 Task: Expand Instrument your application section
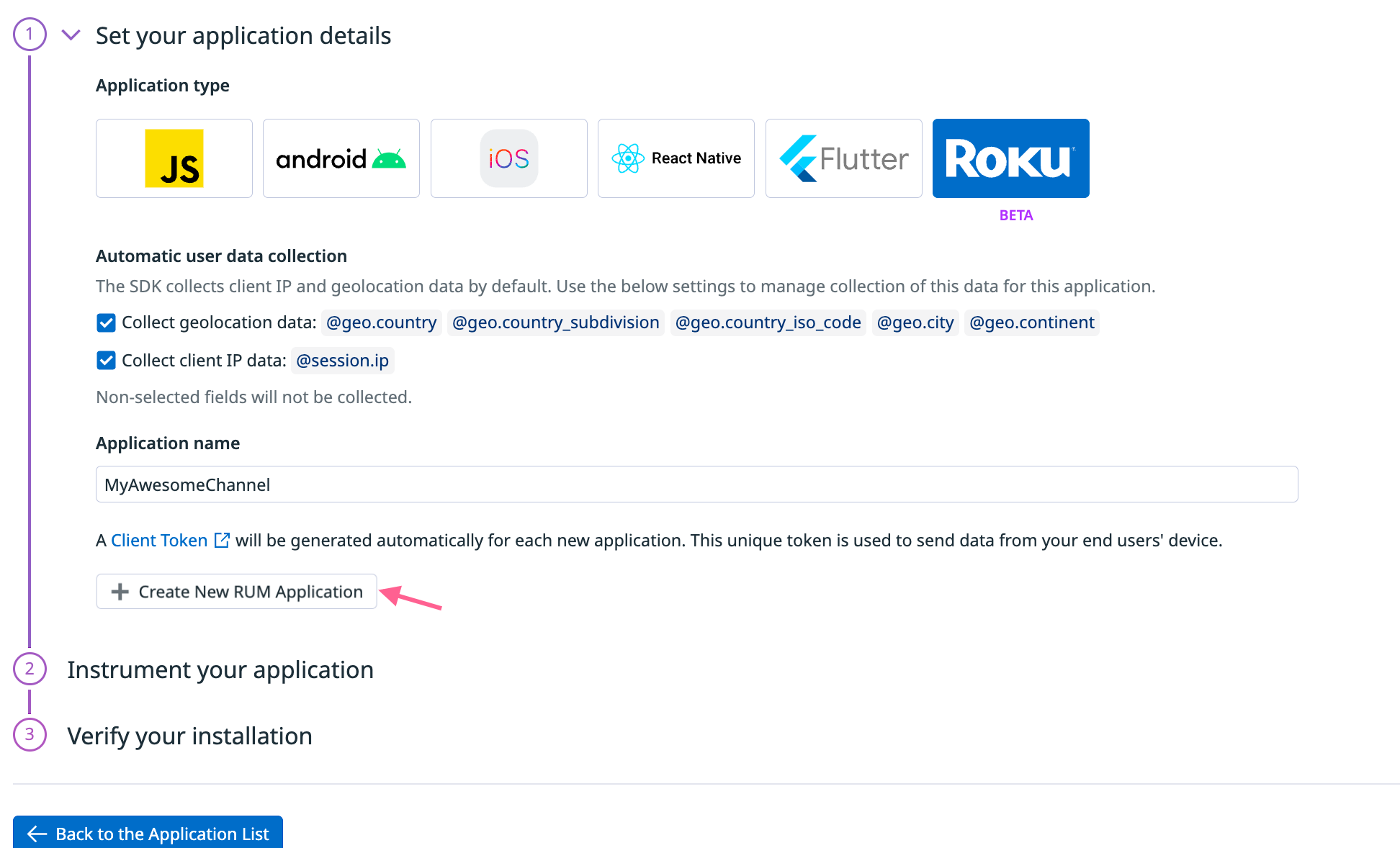click(220, 670)
